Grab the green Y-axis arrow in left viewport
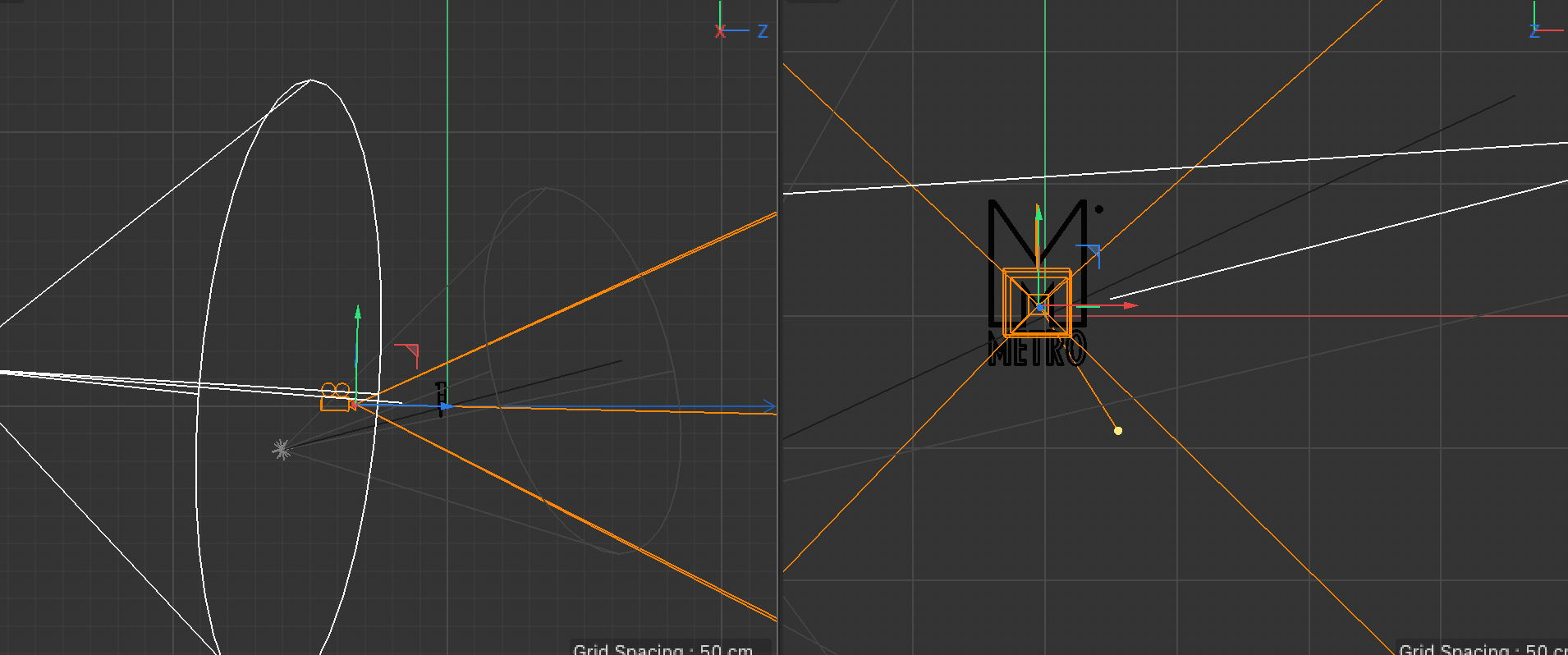 [x=357, y=313]
